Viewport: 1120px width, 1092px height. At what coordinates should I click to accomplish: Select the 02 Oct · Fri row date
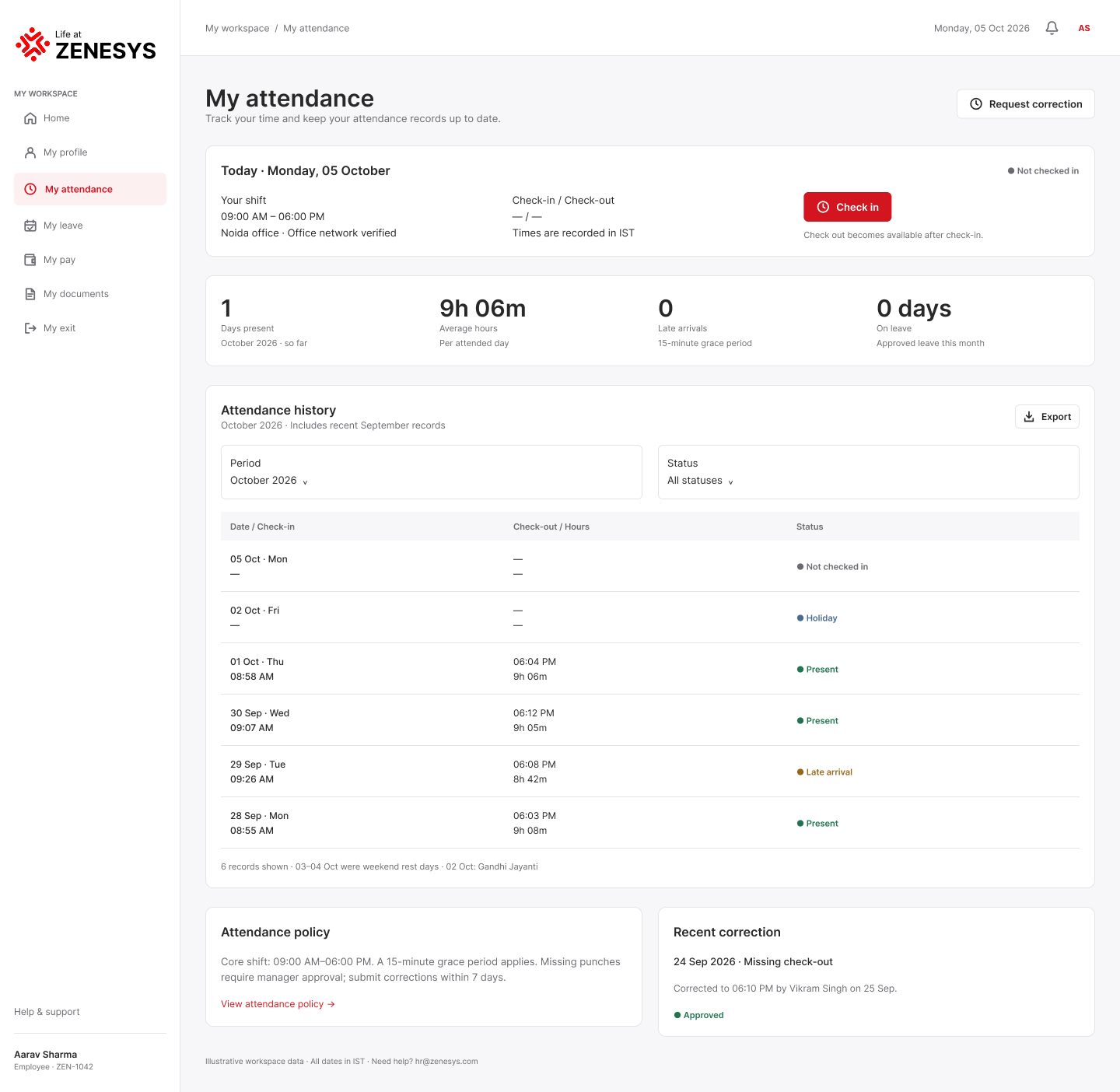254,611
